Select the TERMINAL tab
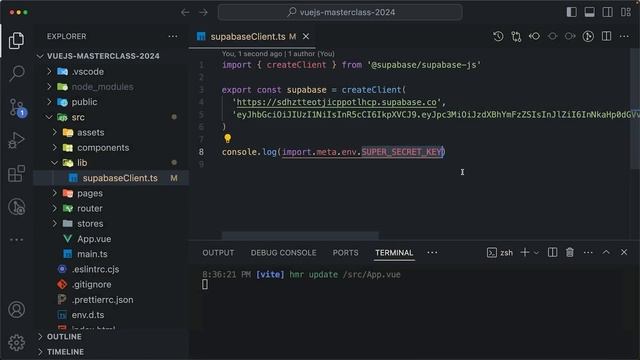640x360 pixels. coord(394,253)
